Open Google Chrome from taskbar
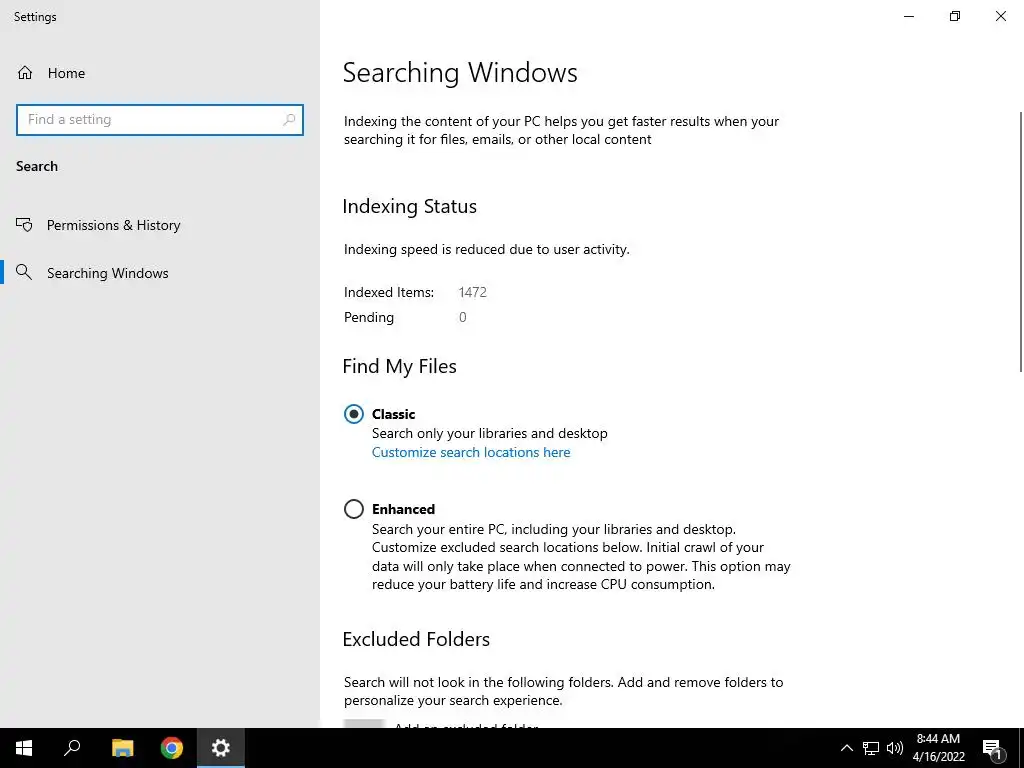Viewport: 1024px width, 768px height. [x=172, y=748]
